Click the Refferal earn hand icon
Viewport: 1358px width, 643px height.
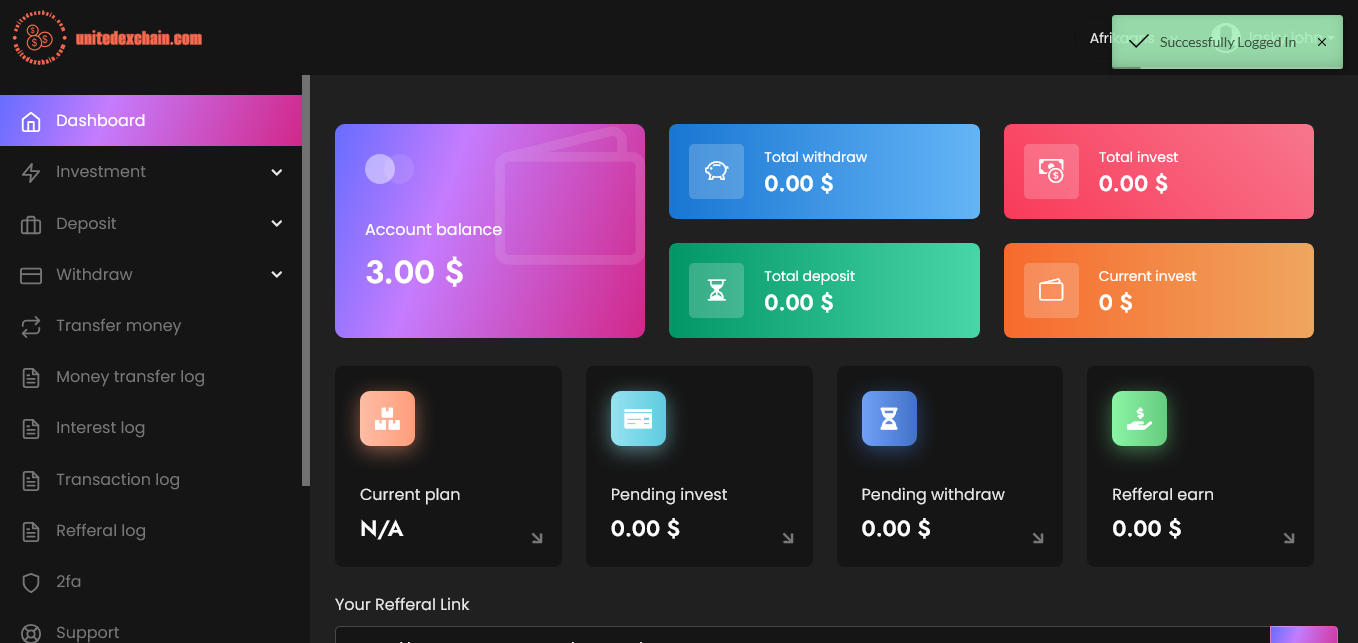pyautogui.click(x=1139, y=418)
